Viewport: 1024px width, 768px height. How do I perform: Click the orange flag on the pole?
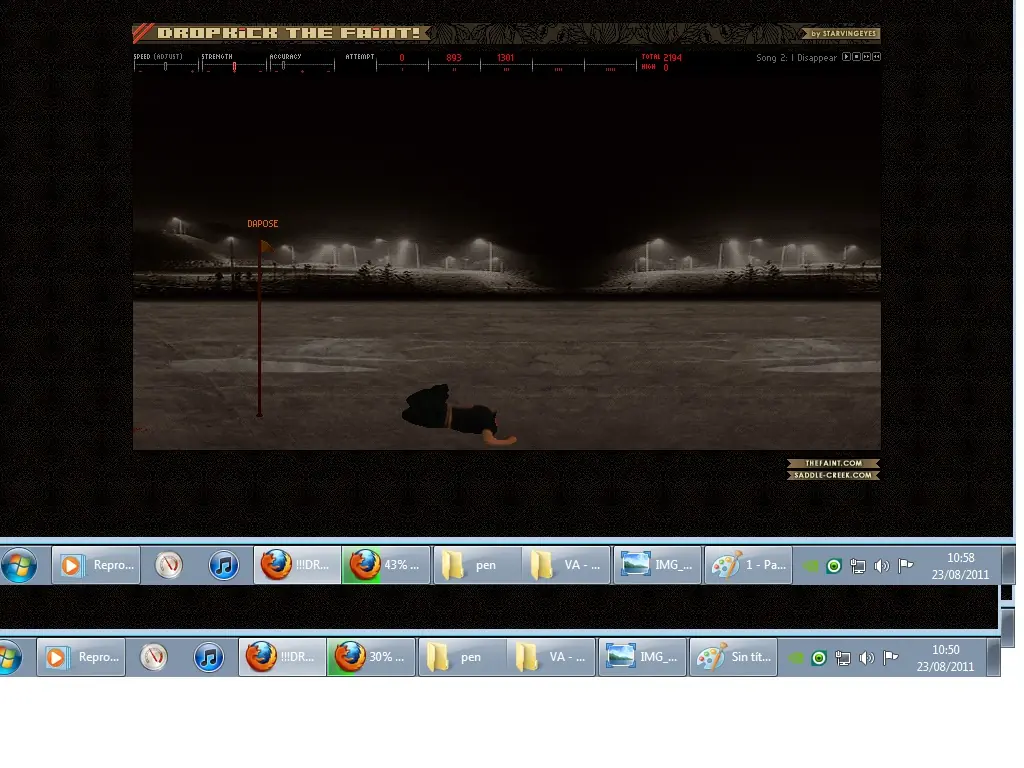click(x=266, y=246)
